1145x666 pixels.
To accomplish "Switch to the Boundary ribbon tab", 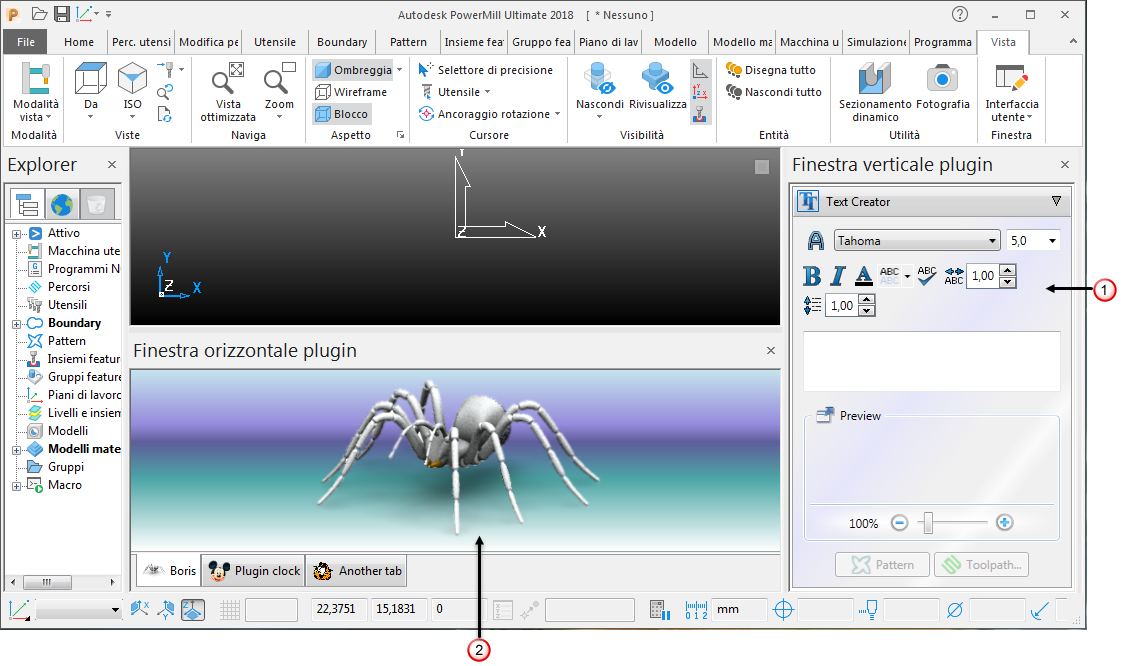I will click(x=342, y=42).
